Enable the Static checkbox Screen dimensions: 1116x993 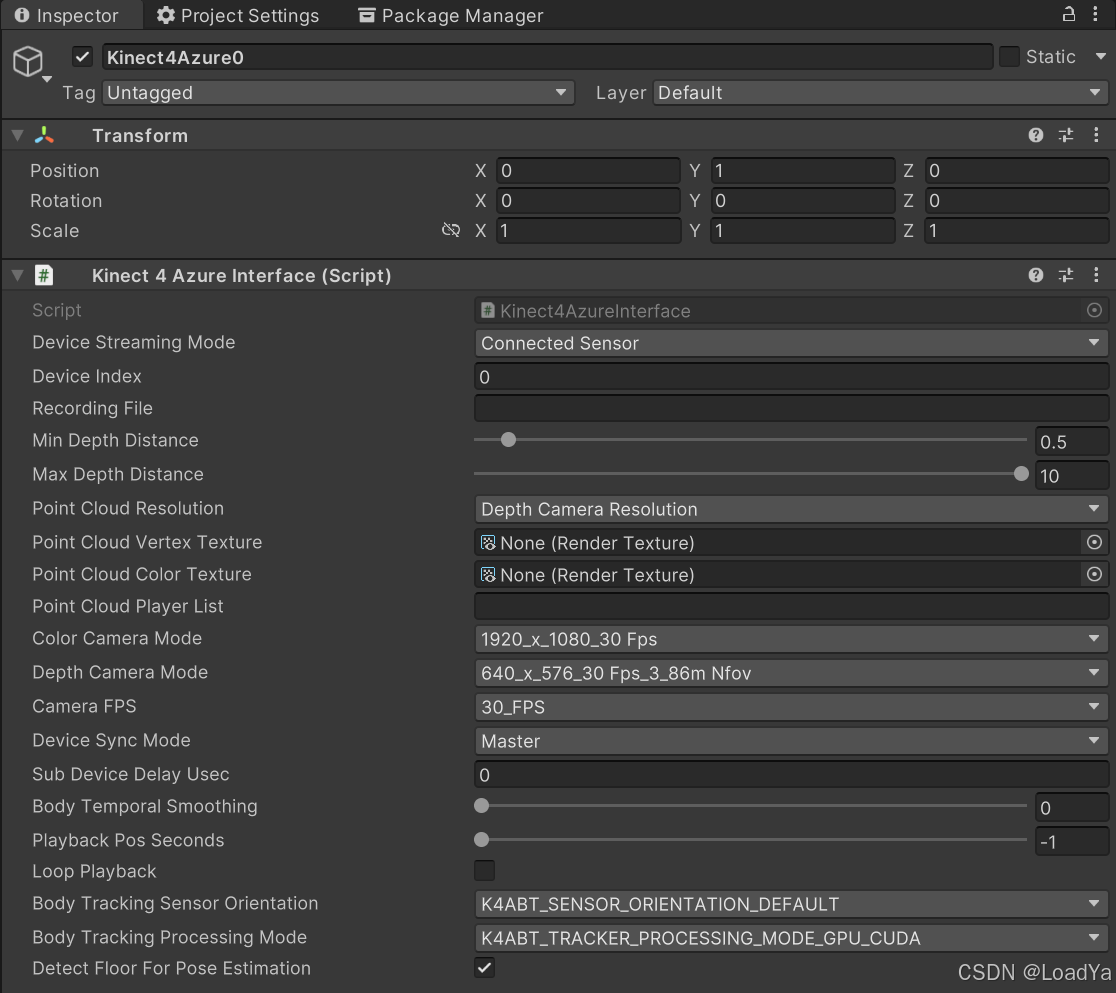tap(1009, 57)
